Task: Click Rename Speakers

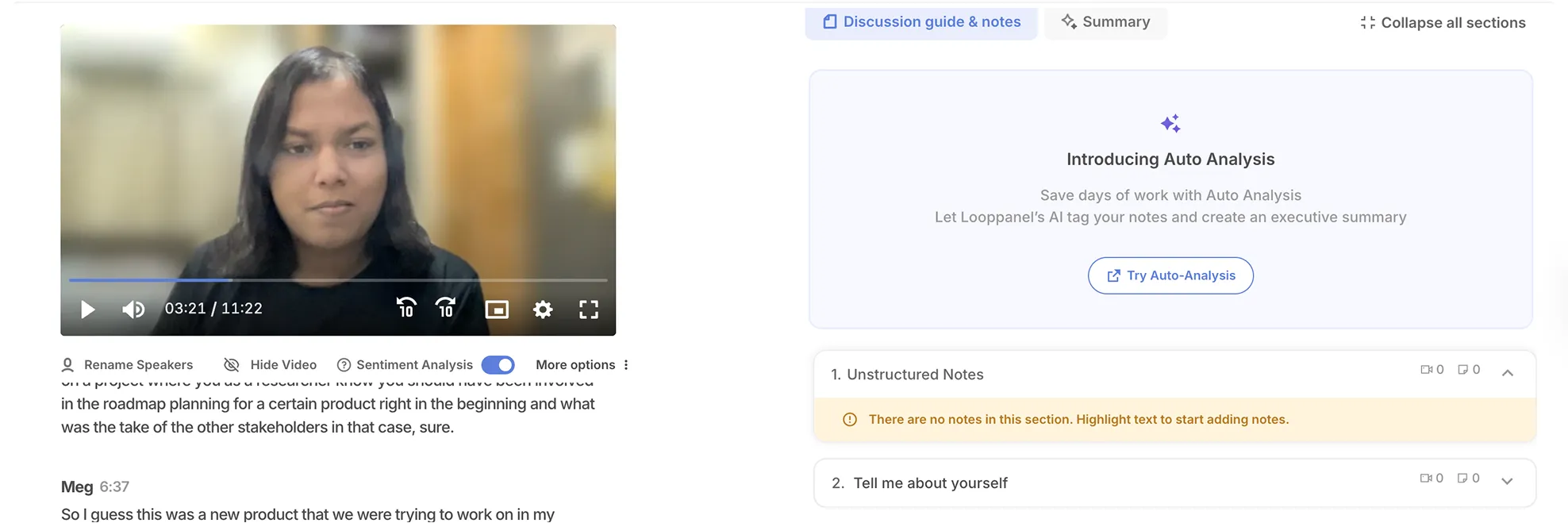Action: coord(128,365)
